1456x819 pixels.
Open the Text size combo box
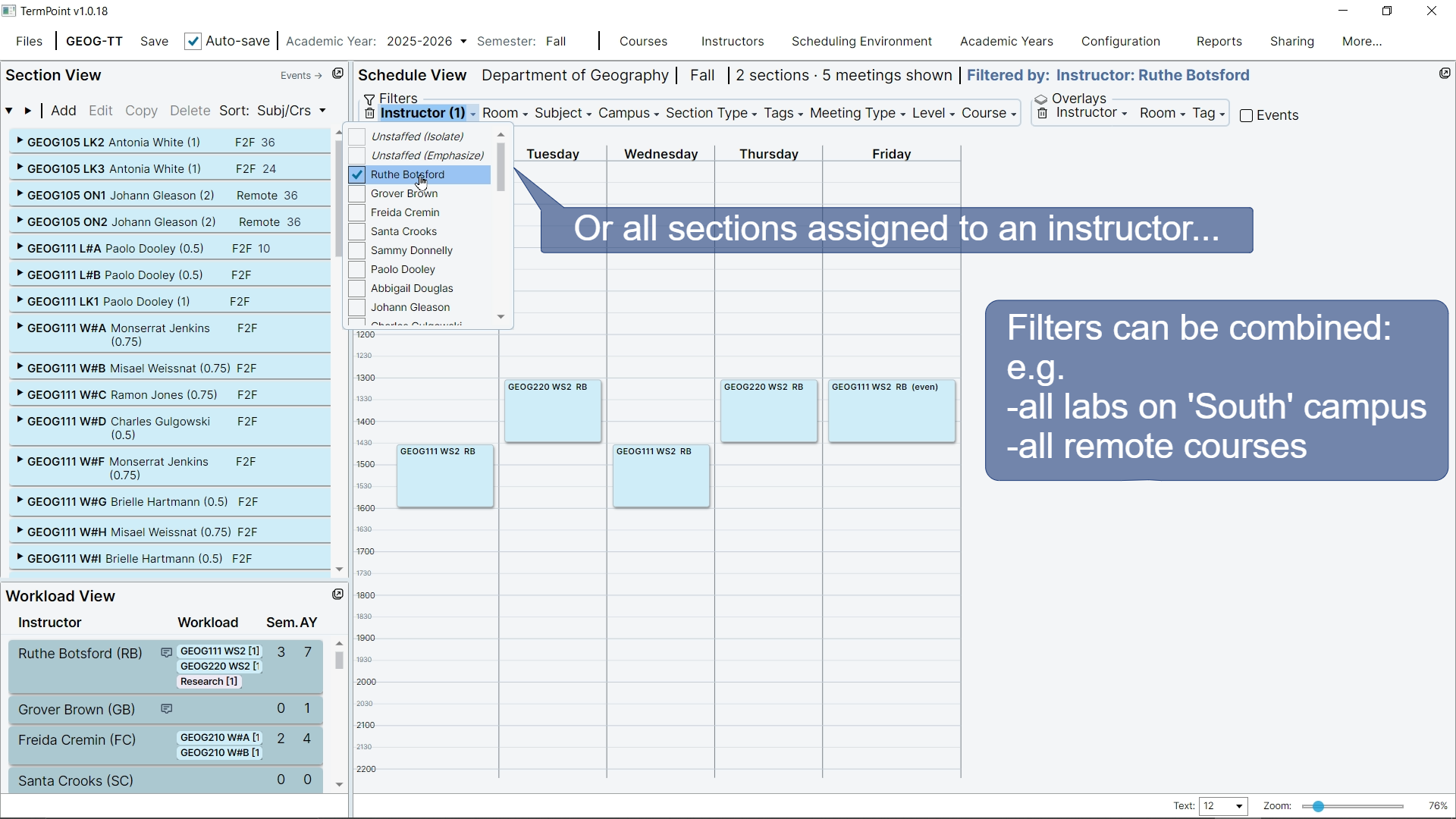point(1224,806)
